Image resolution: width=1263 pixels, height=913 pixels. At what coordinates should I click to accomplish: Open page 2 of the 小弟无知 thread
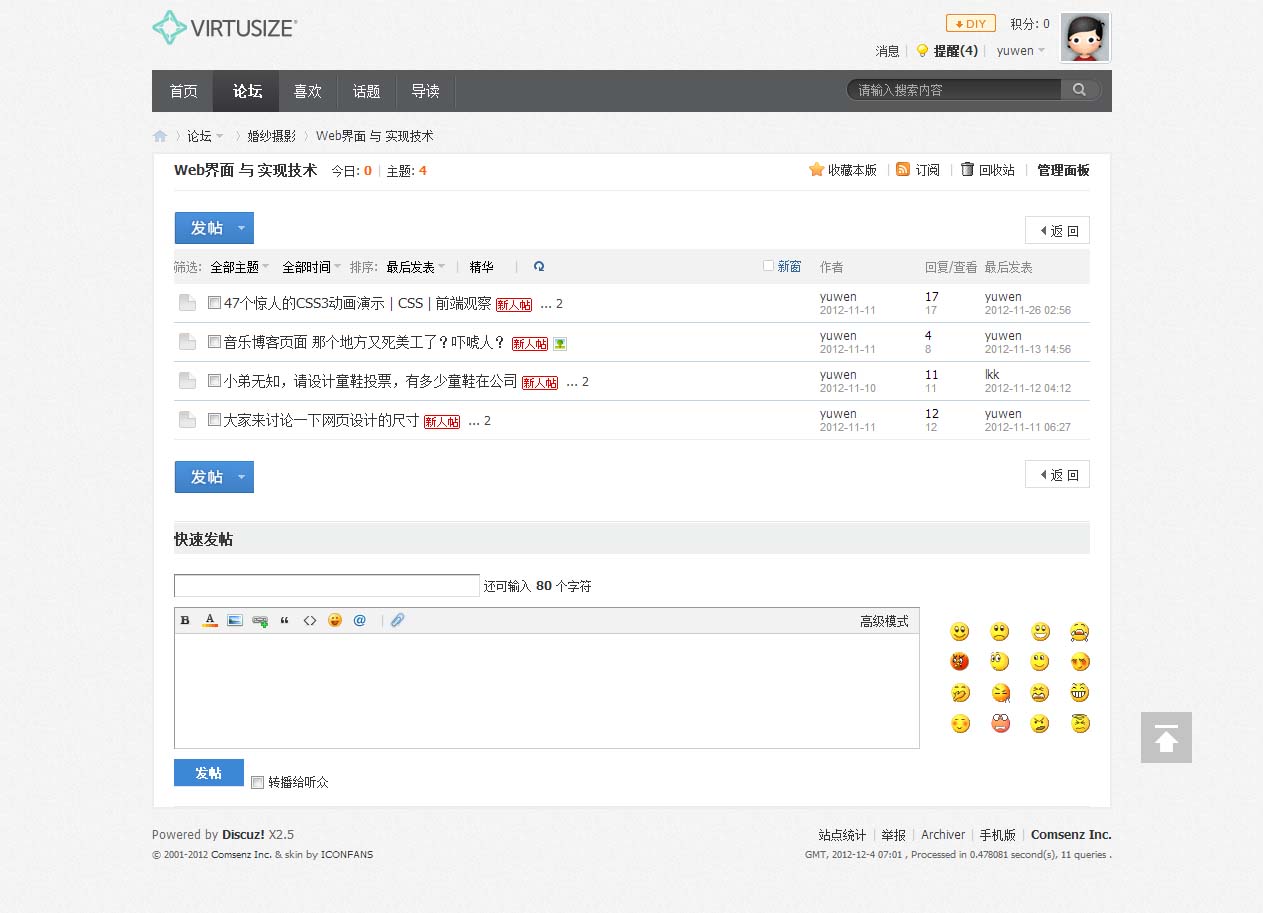(x=585, y=382)
